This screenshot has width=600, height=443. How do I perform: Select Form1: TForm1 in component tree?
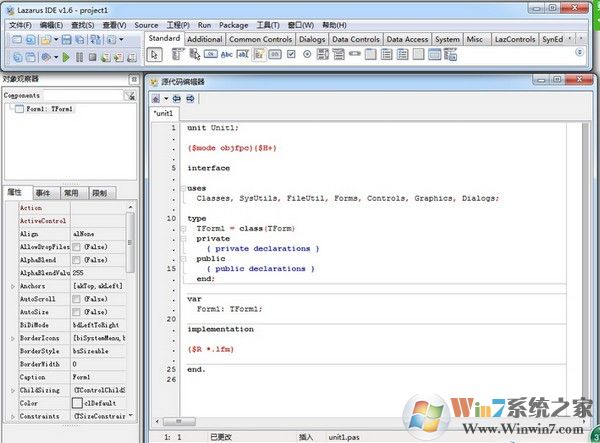pos(50,108)
